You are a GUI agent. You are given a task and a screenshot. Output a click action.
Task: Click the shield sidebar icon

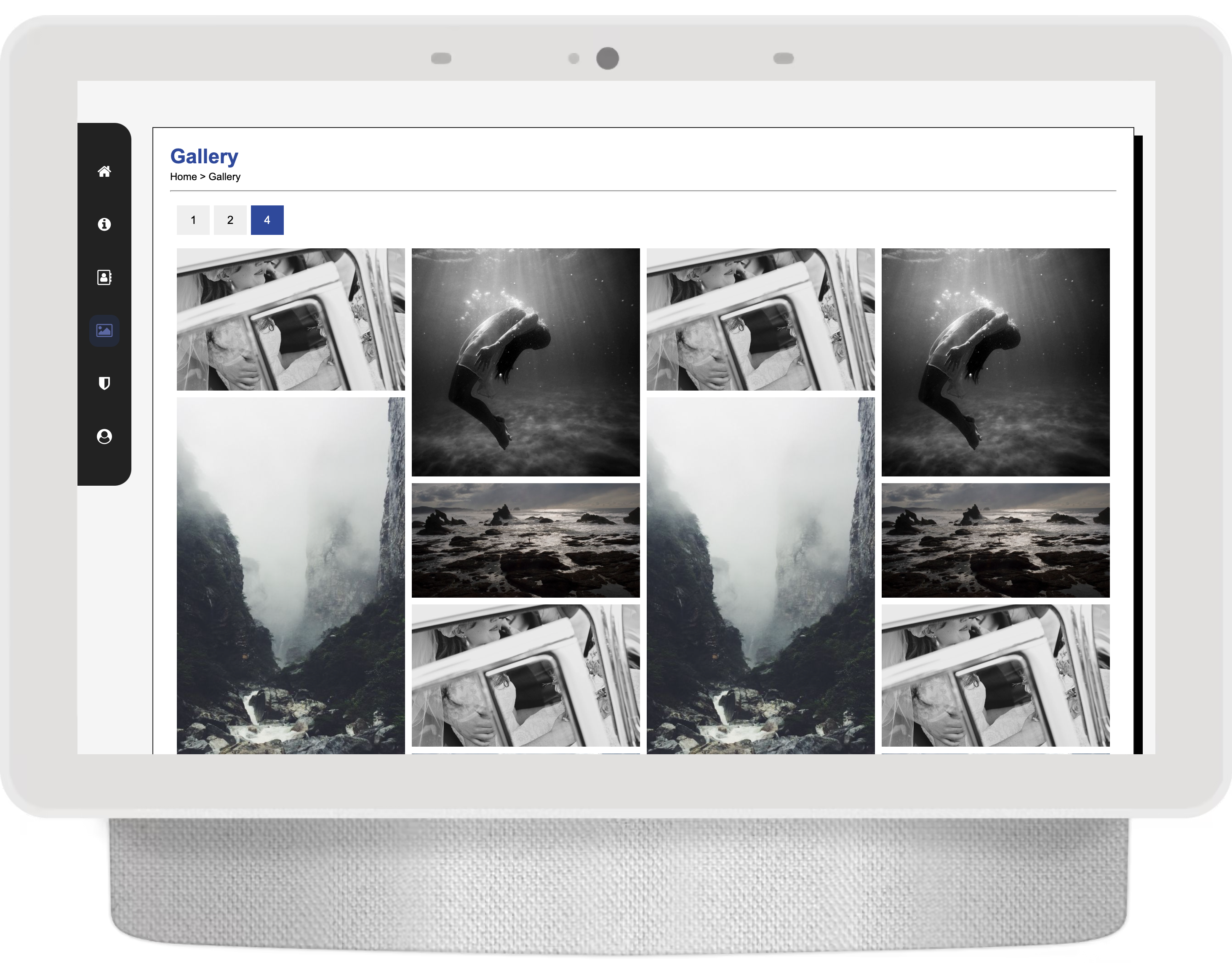[104, 383]
